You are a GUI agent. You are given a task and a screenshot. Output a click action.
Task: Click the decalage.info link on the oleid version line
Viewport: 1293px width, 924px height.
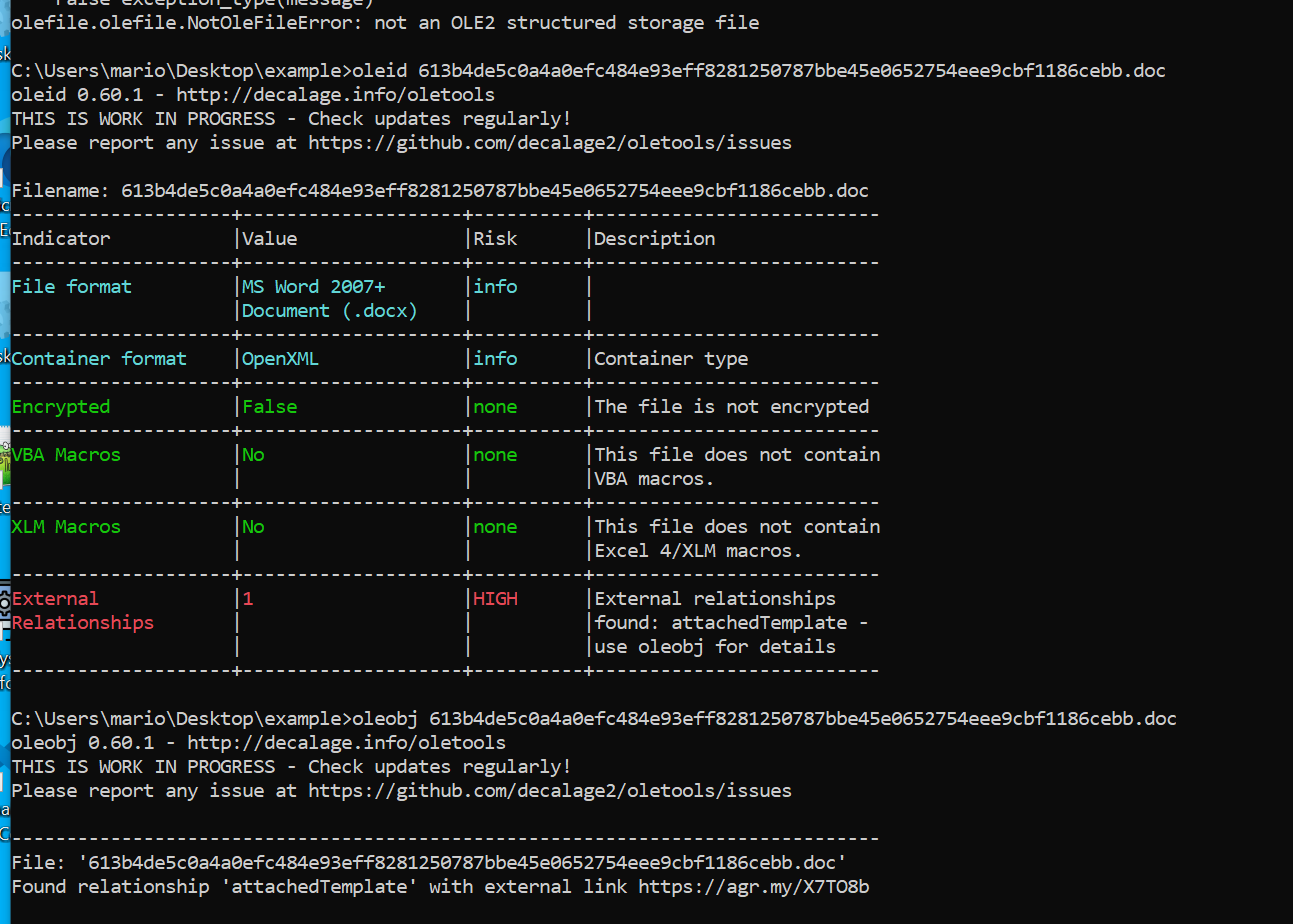[x=335, y=95]
